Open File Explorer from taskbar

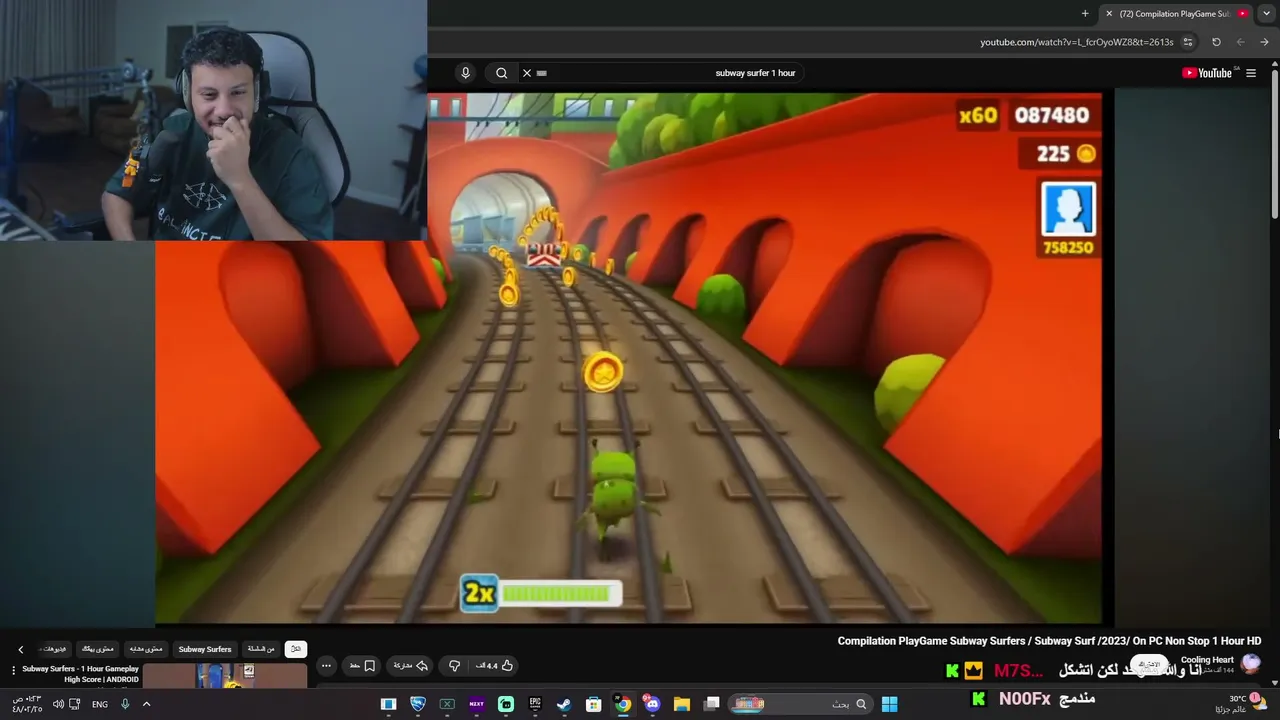(x=682, y=704)
